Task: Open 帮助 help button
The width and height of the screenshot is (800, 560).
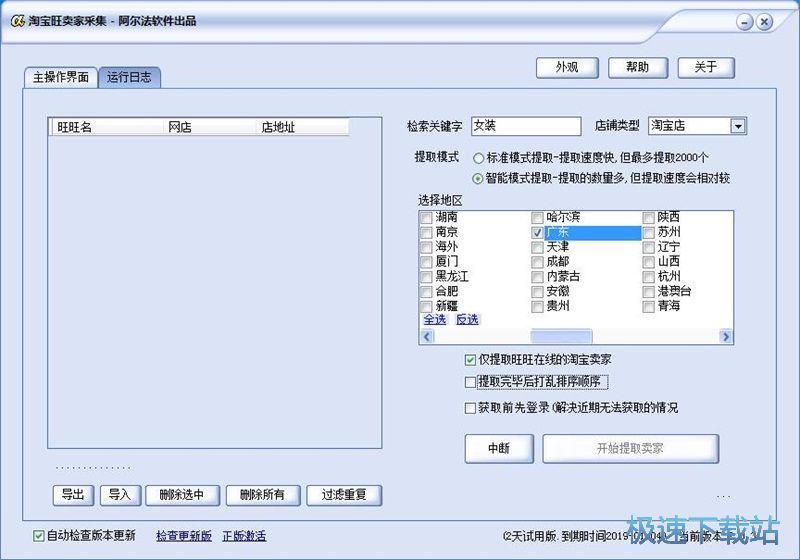Action: [638, 67]
